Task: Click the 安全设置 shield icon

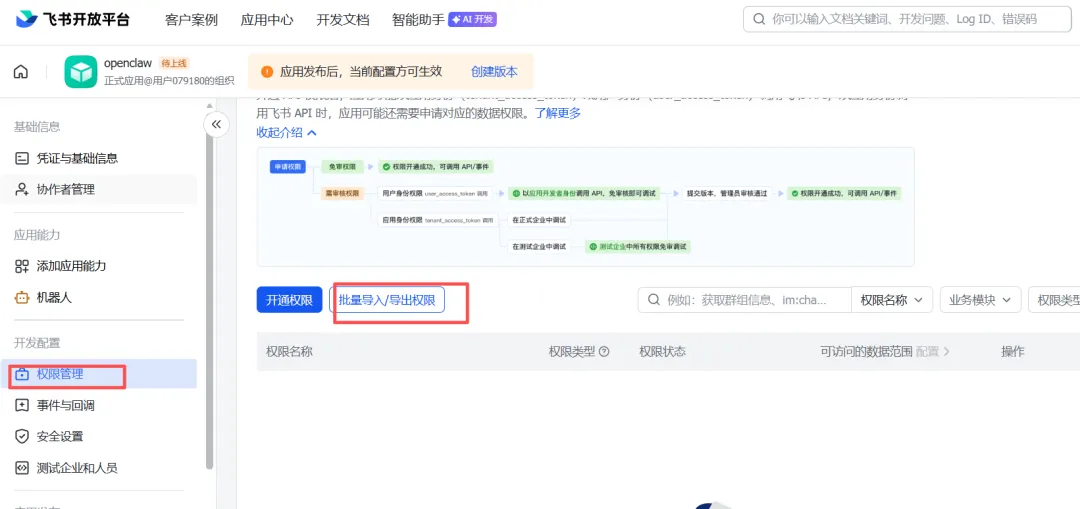Action: (x=22, y=437)
